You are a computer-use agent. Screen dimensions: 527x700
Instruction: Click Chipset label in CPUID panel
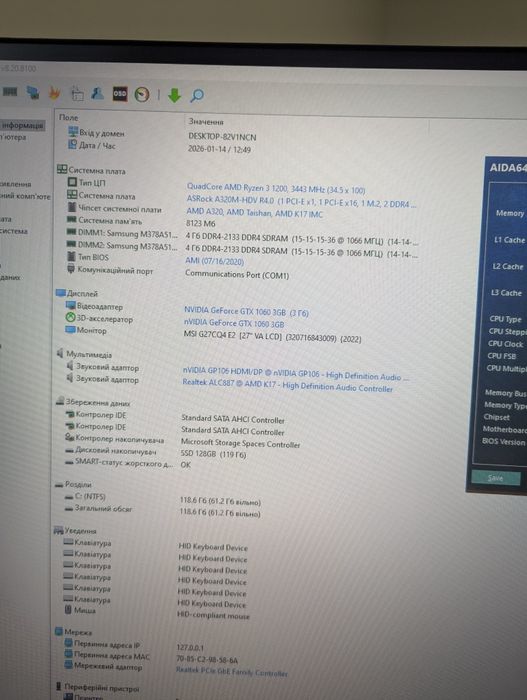click(x=496, y=417)
